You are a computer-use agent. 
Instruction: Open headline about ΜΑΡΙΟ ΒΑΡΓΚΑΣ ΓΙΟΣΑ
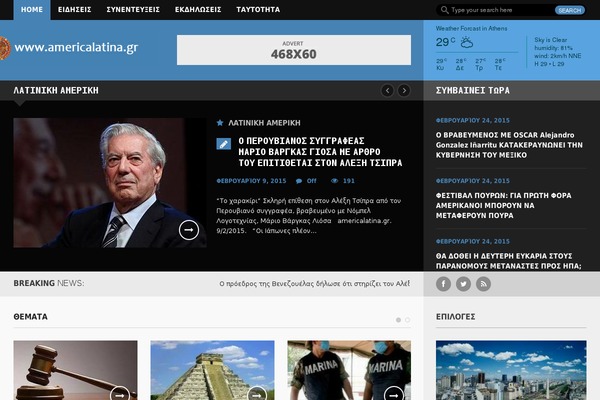[x=320, y=152]
